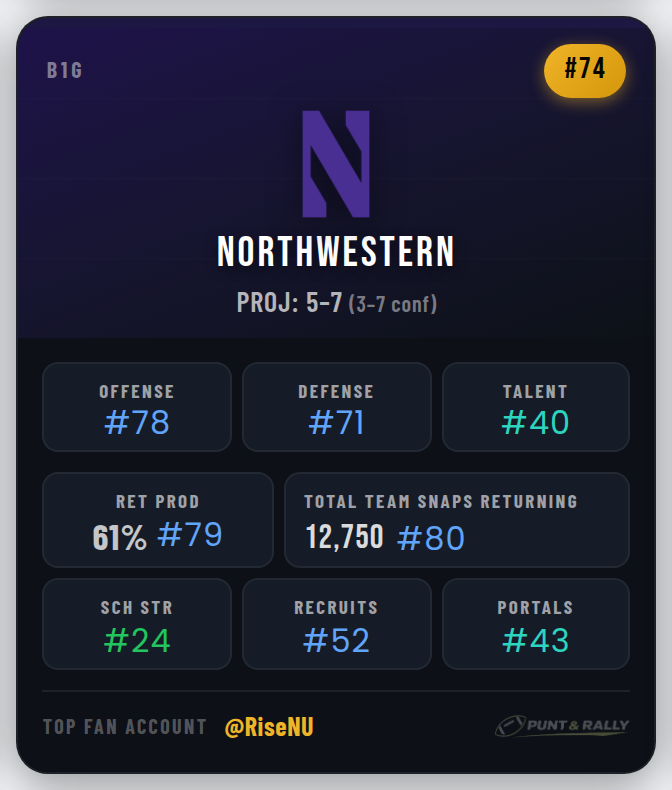
Task: Click the 3-7 conf record text
Action: [392, 303]
